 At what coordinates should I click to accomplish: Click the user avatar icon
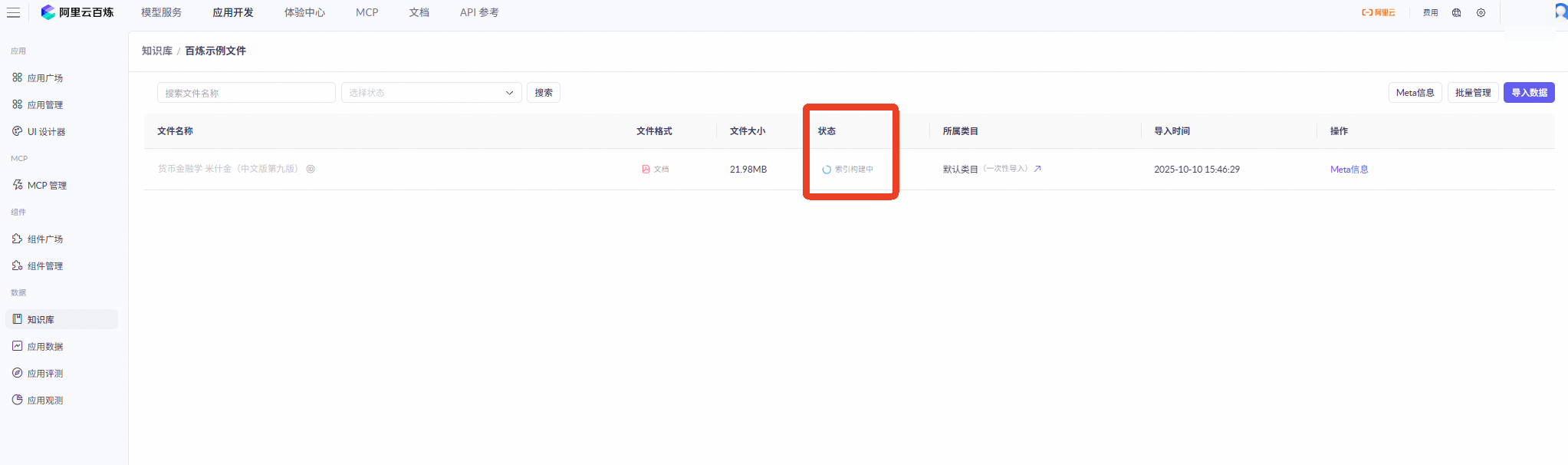point(1560,12)
